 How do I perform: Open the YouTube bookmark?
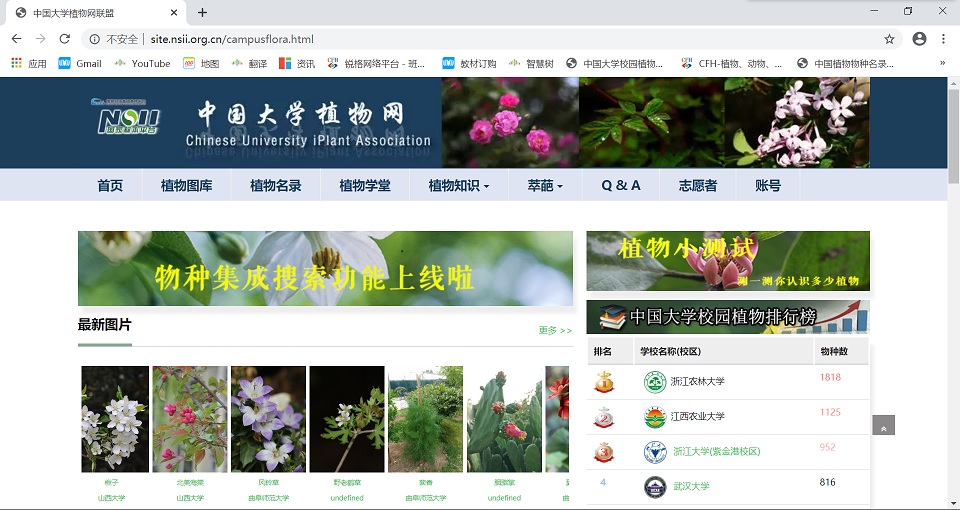click(141, 63)
